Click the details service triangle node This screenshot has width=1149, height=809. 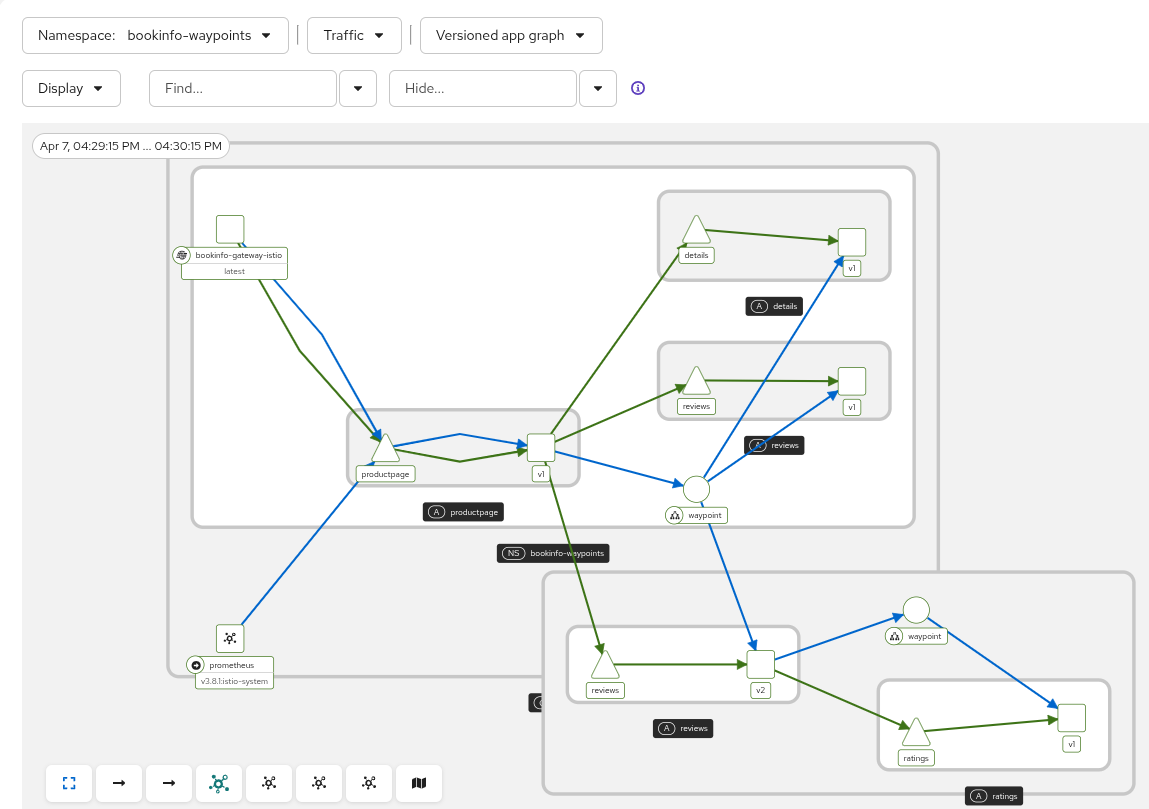(696, 231)
